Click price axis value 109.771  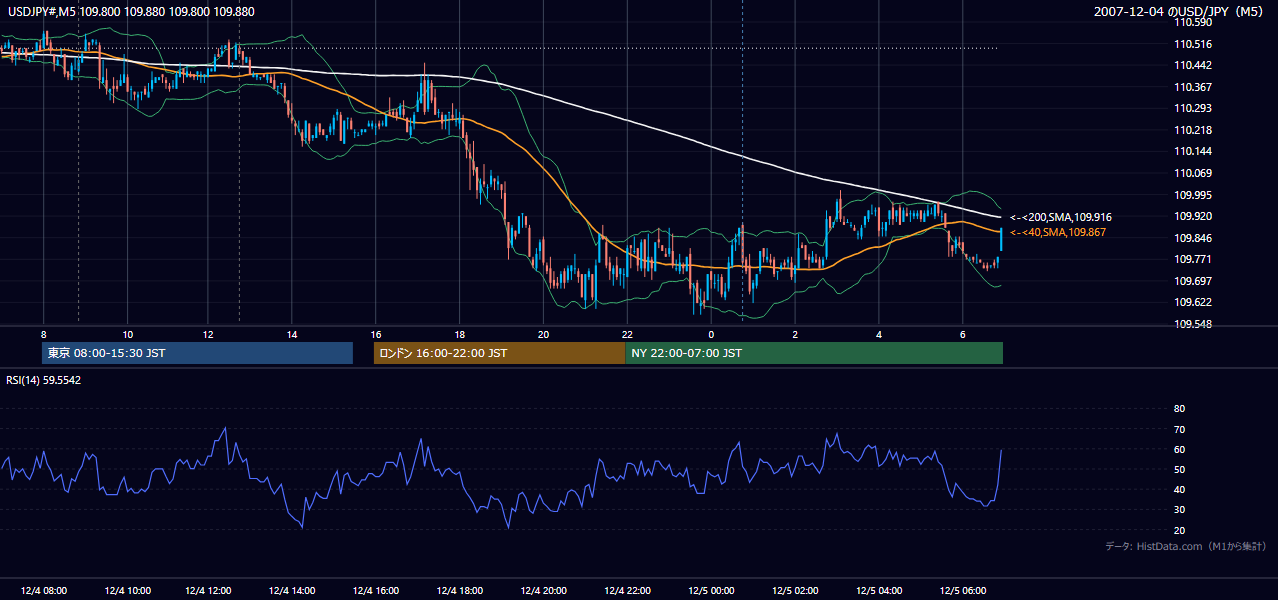point(1194,259)
